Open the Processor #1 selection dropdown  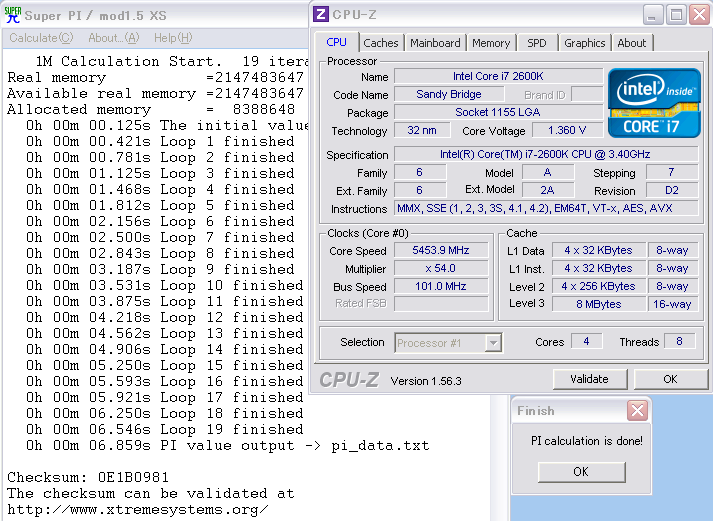click(493, 343)
